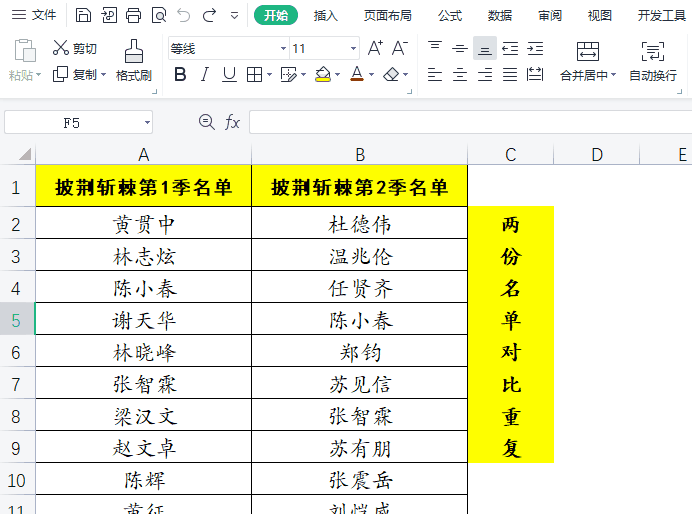Open the 视图 tab
This screenshot has width=692, height=514.
[600, 15]
